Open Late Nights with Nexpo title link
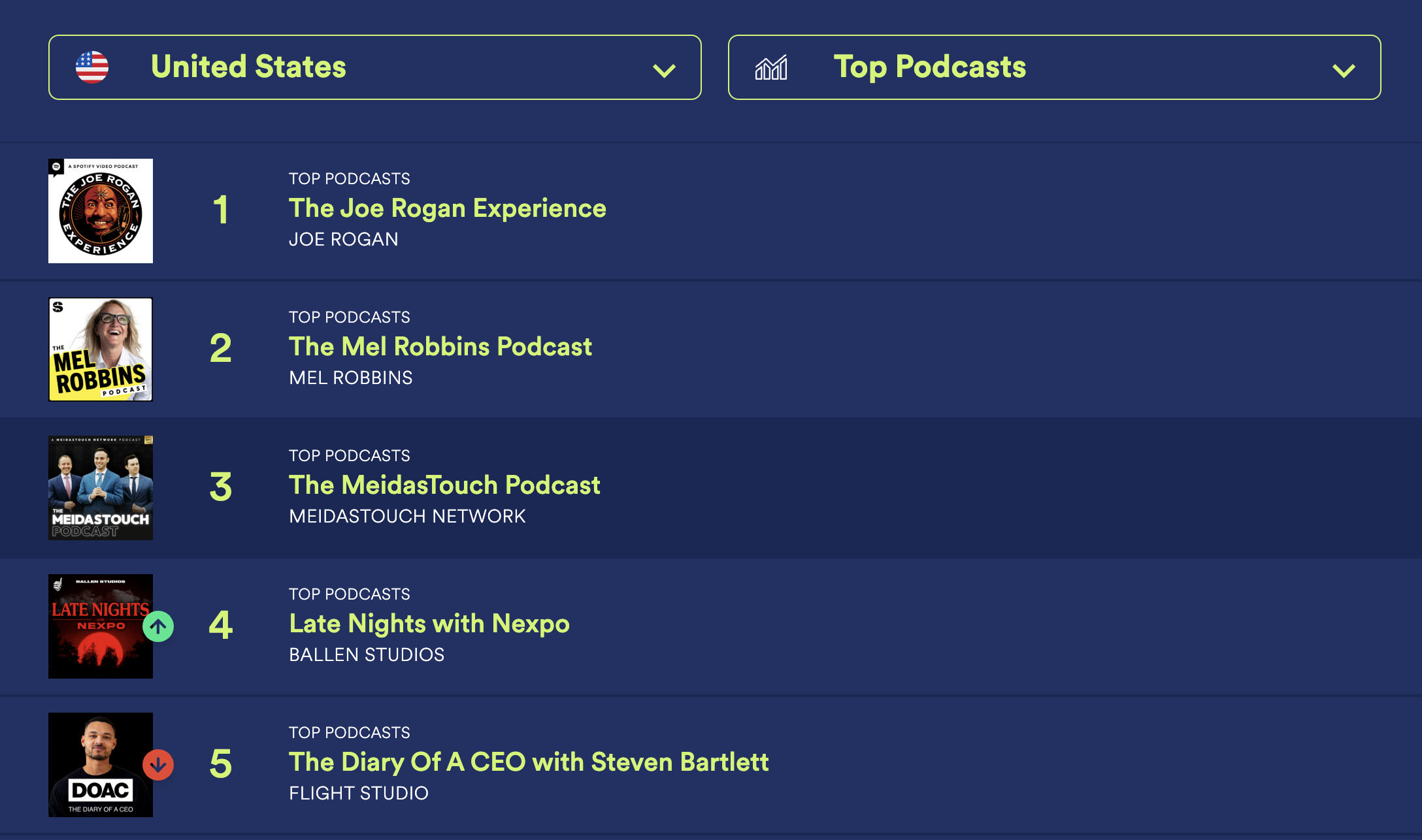 (429, 624)
